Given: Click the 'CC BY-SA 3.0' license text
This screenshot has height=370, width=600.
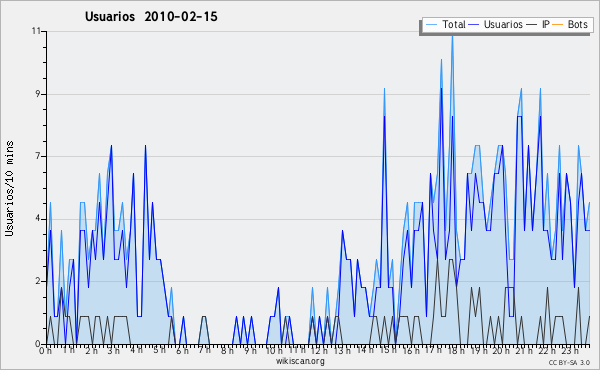Looking at the screenshot, I should tap(569, 362).
